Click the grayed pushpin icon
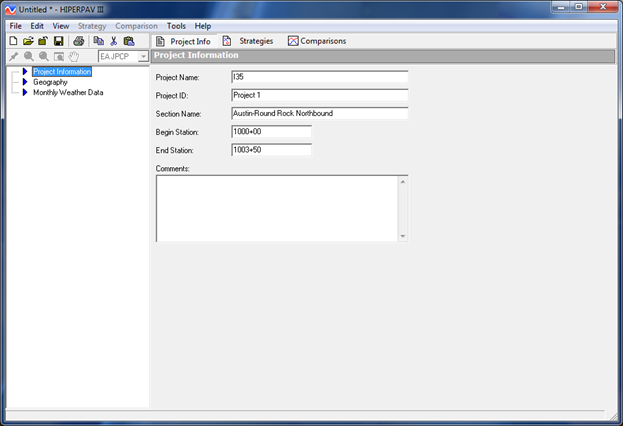623x426 pixels. [x=14, y=56]
